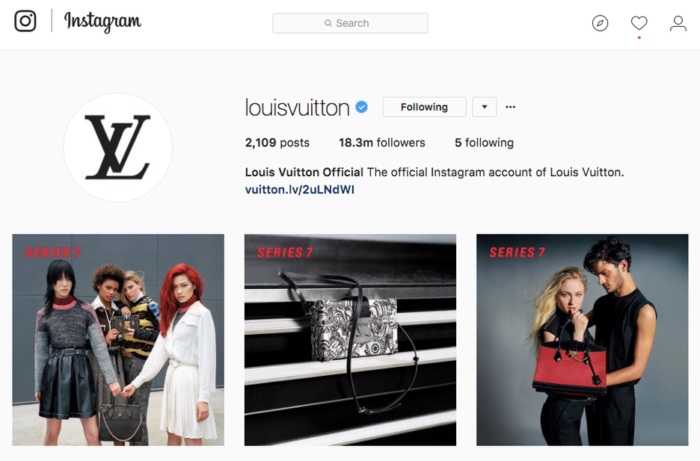Open the patterned box bag post

click(350, 340)
